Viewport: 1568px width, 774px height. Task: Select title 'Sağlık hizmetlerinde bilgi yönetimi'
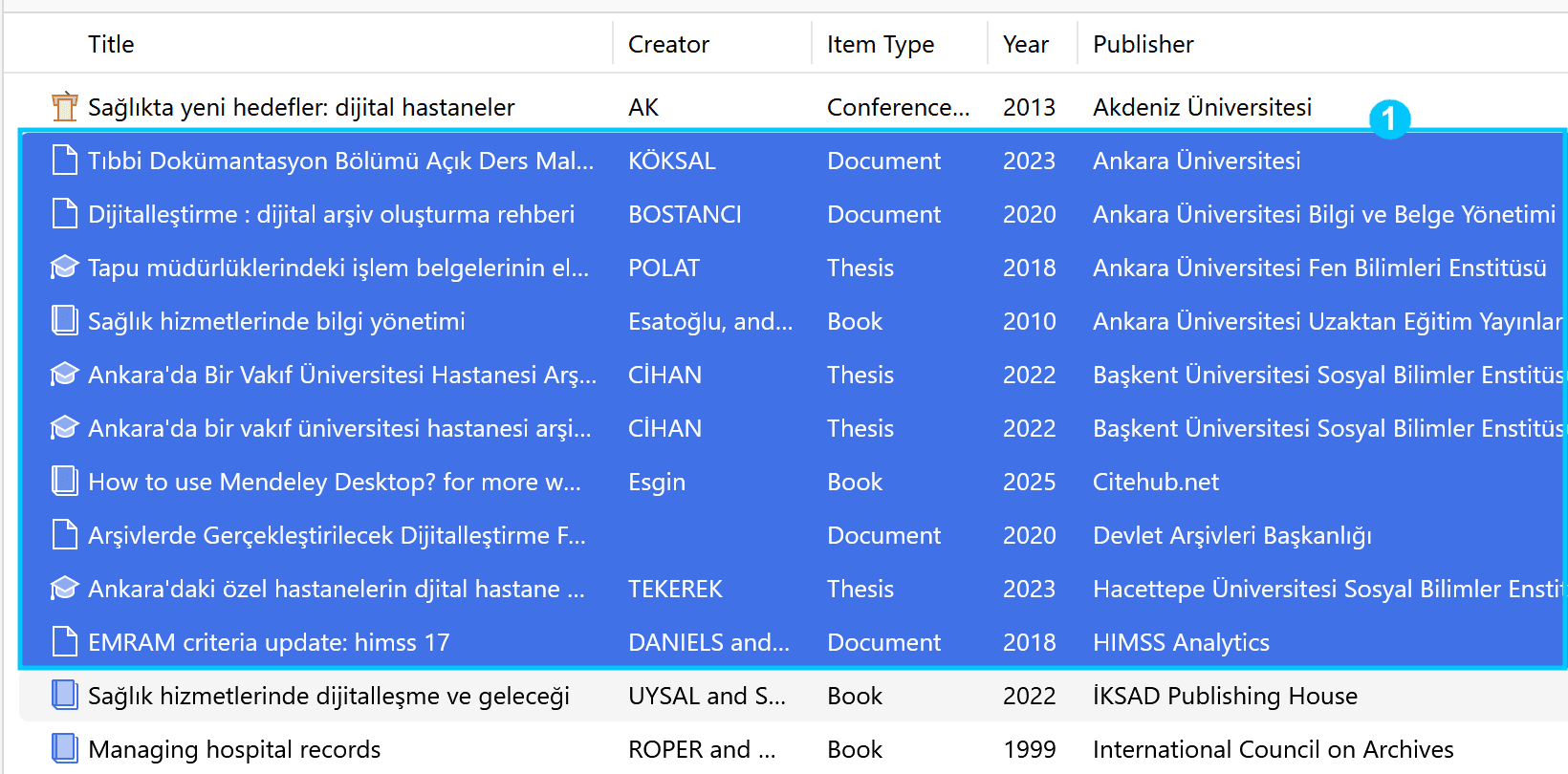point(276,321)
